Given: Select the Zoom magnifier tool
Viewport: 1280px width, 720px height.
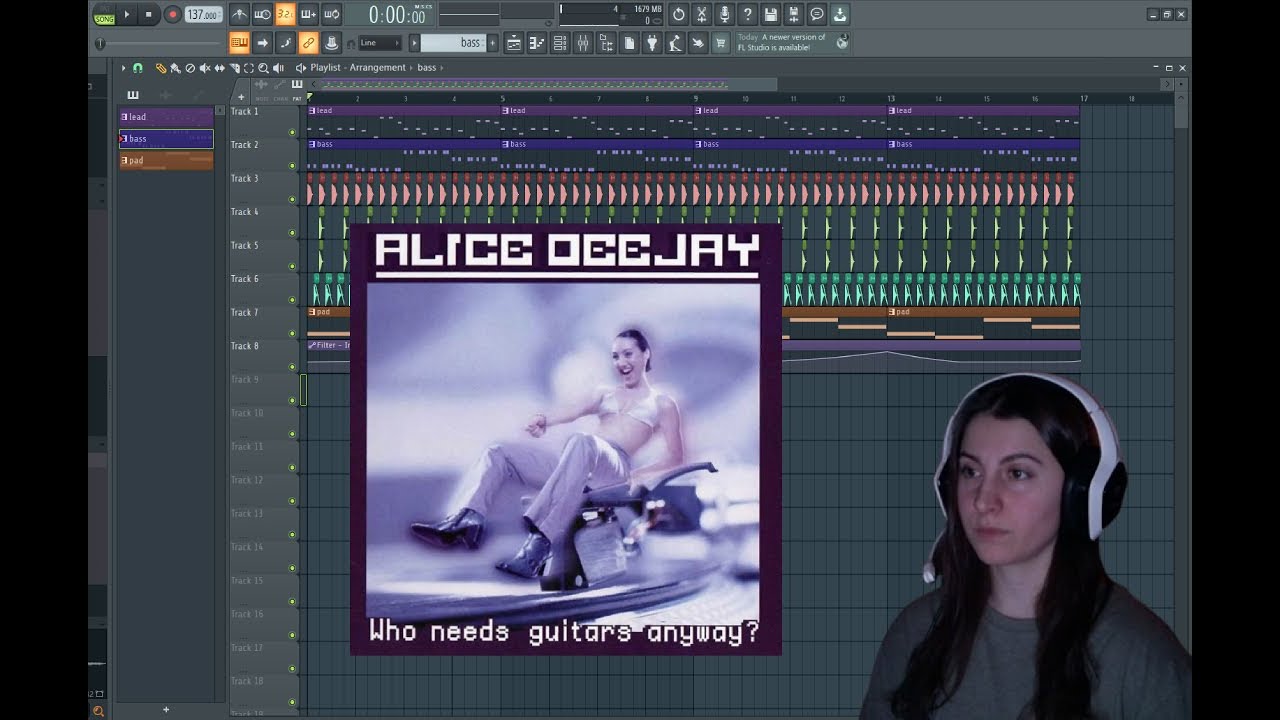Looking at the screenshot, I should coord(263,68).
